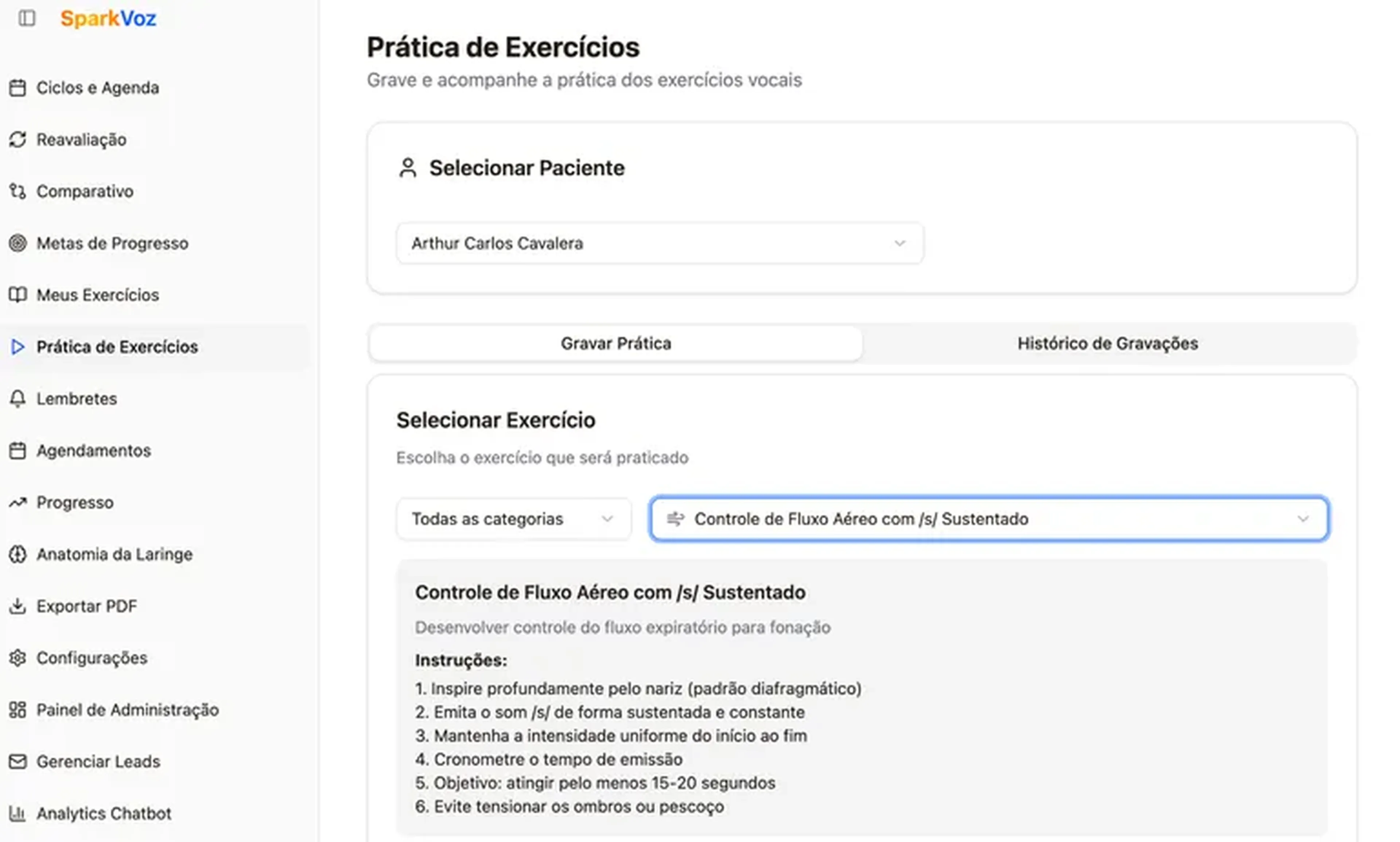
Task: Open the patient dropdown showing Arthur Carlos Cavalera
Action: pos(660,243)
